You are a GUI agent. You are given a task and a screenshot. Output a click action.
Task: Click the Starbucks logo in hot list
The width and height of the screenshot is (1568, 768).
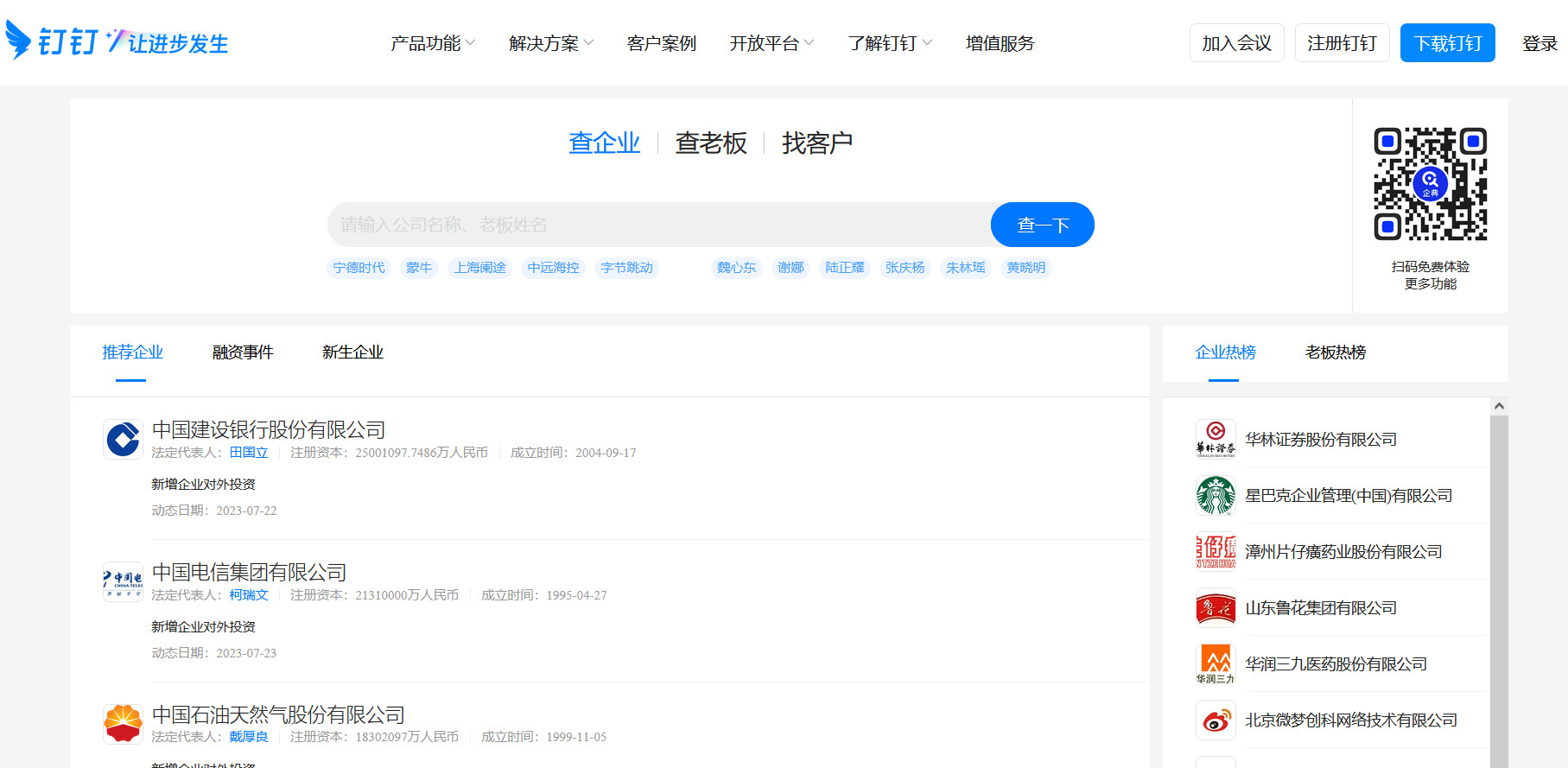click(x=1216, y=495)
